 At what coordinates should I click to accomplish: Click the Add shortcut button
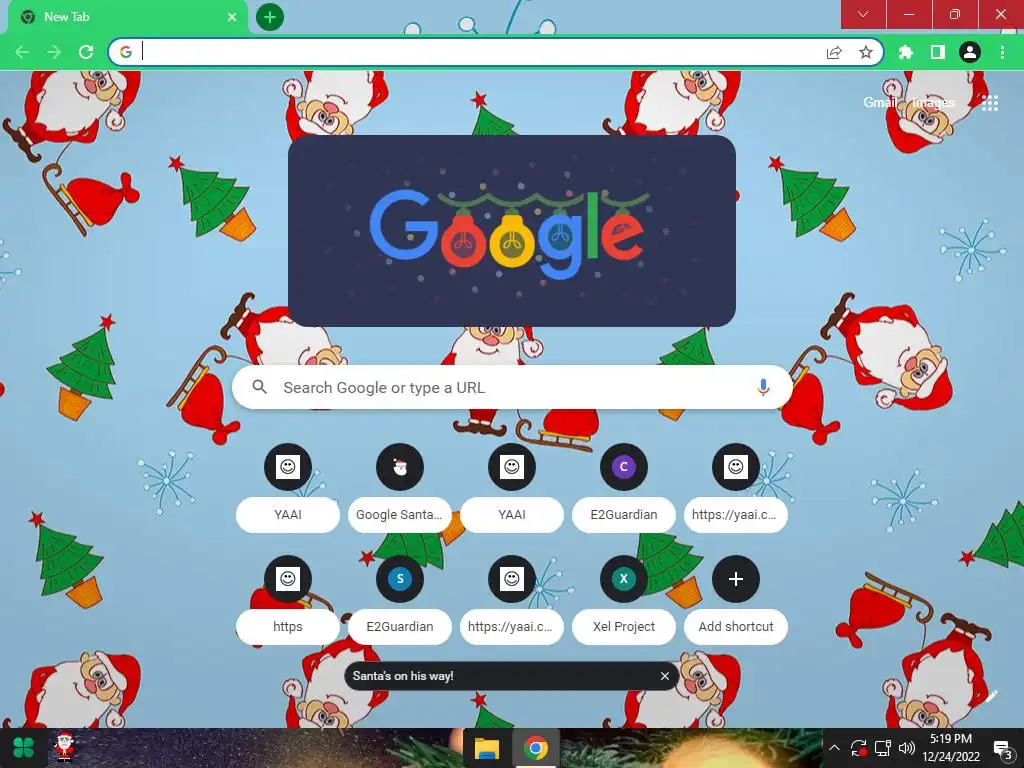[x=736, y=600]
